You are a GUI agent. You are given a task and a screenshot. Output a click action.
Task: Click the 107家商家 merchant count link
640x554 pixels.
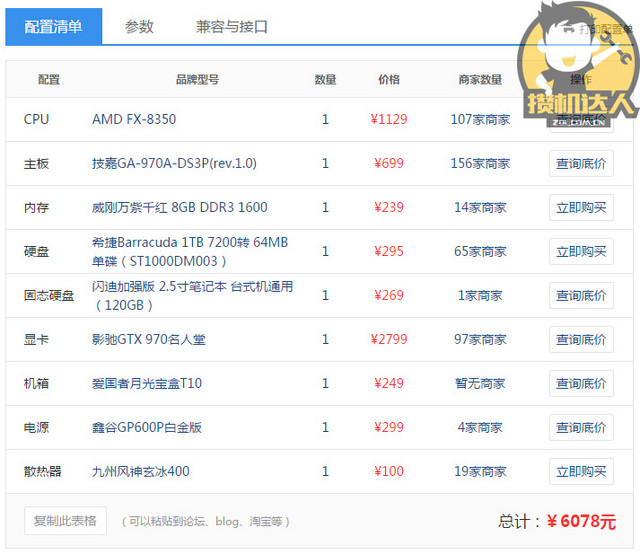480,120
